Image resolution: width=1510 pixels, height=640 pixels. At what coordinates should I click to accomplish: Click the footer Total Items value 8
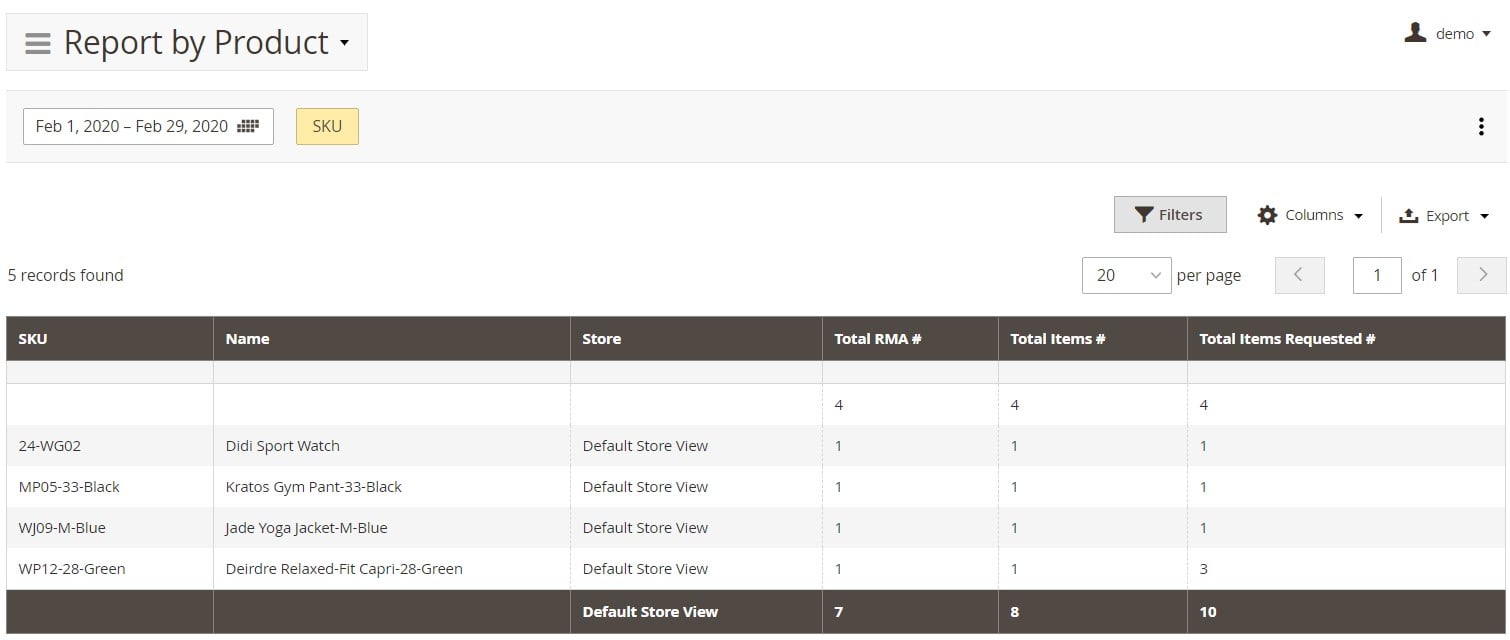1015,612
